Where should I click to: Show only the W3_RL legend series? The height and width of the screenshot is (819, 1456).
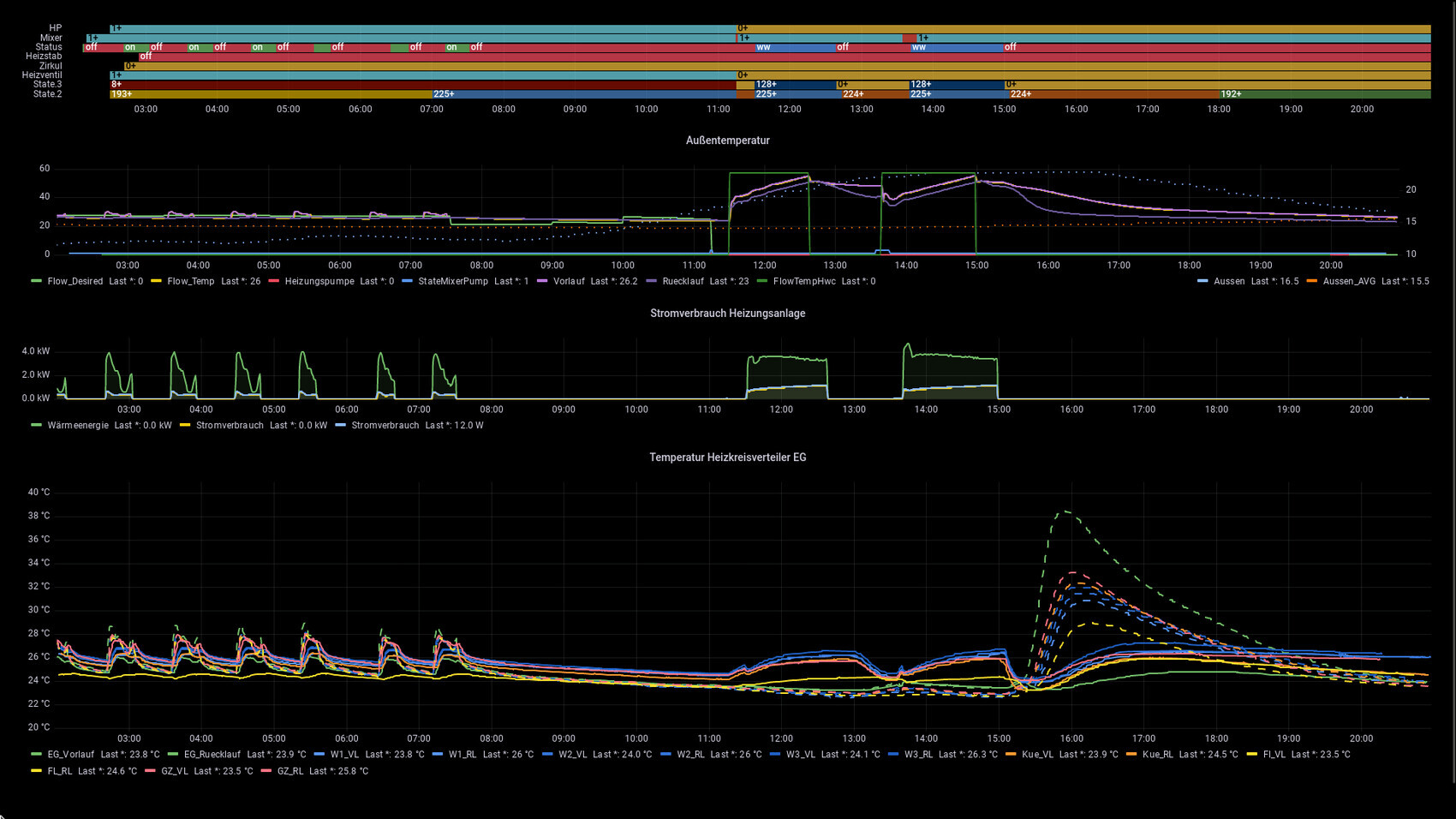pos(918,755)
